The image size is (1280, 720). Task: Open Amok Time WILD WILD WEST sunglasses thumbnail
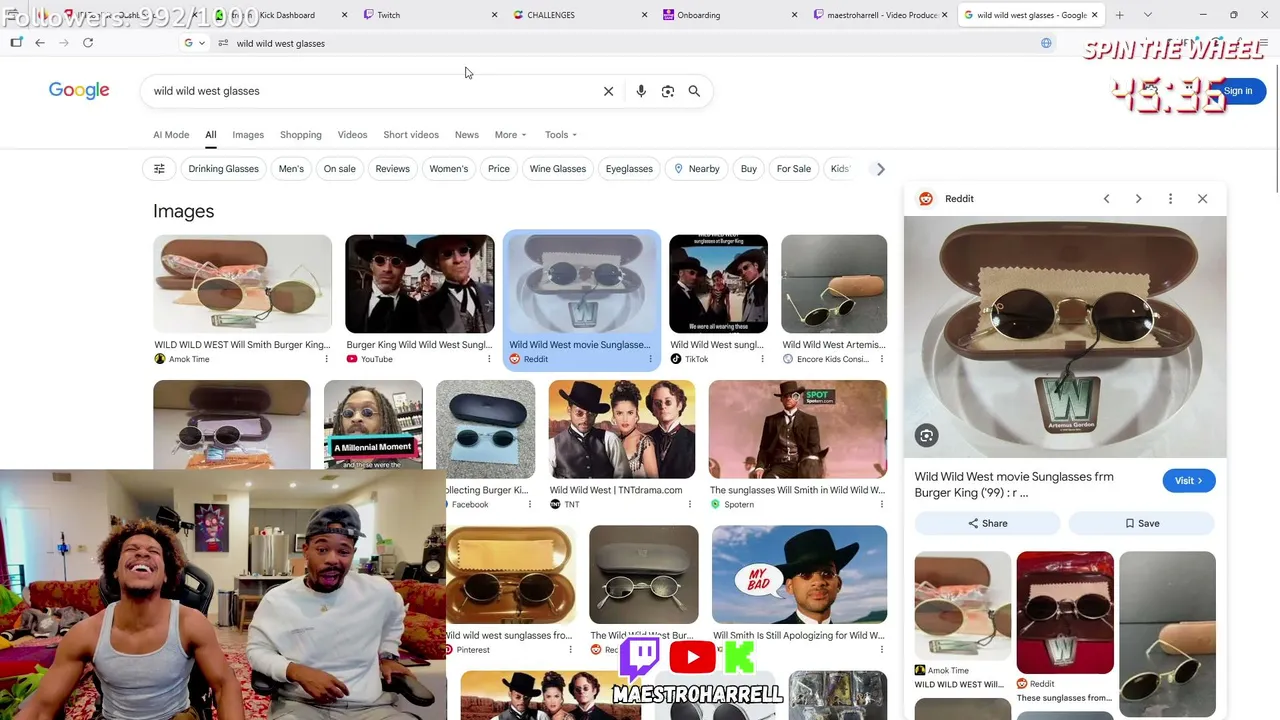[242, 284]
